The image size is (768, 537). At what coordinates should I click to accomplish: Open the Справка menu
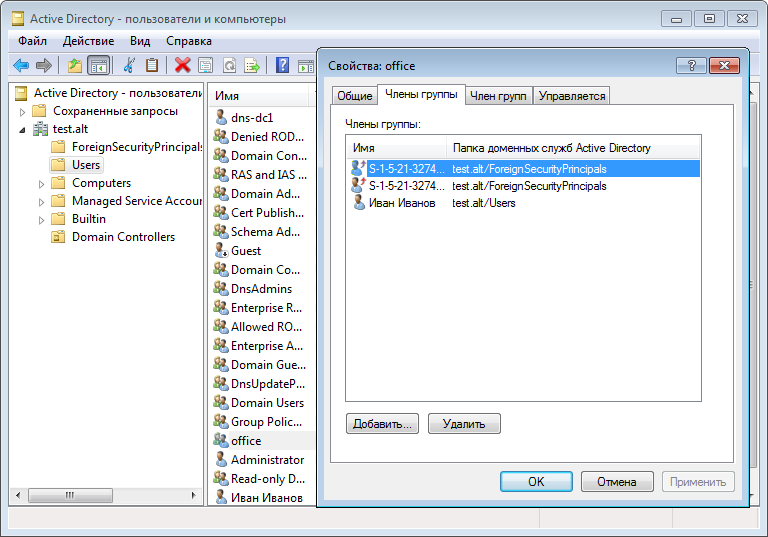tap(189, 41)
